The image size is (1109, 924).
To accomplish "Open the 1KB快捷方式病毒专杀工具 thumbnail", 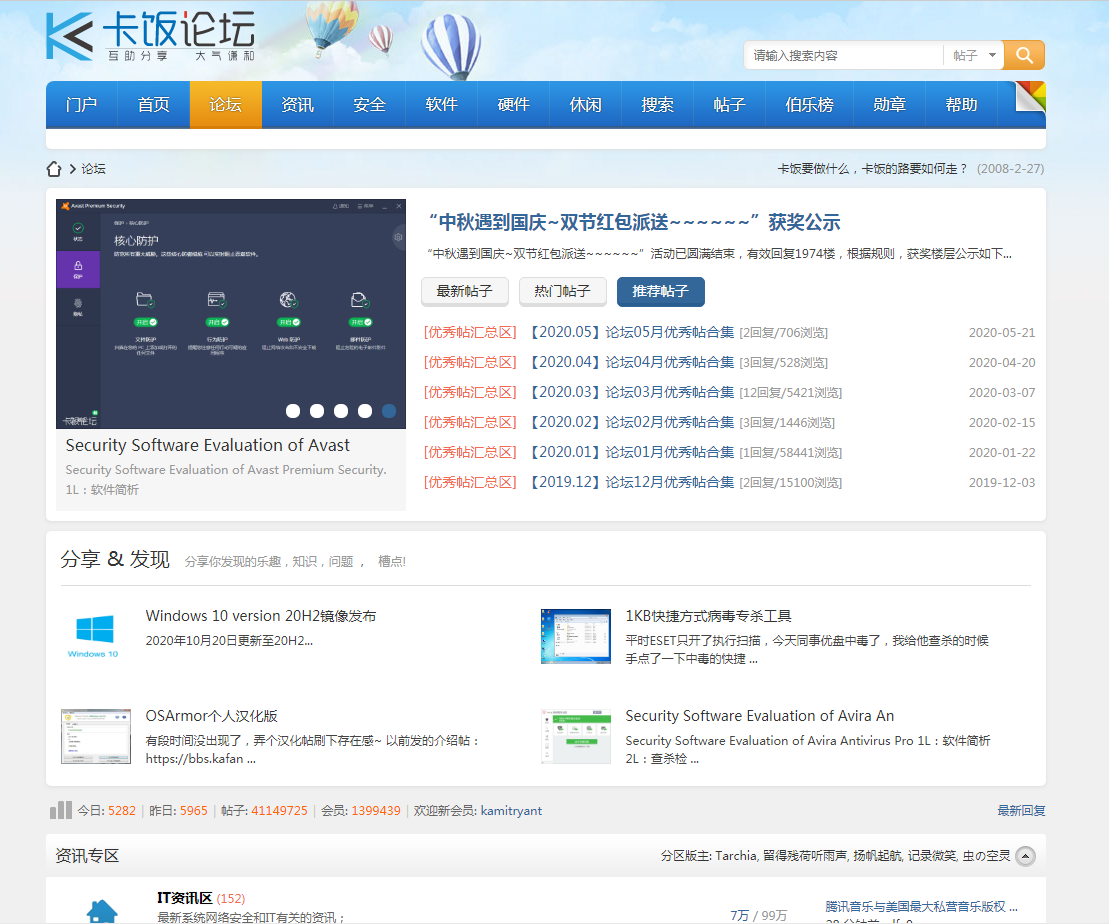I will pyautogui.click(x=575, y=636).
